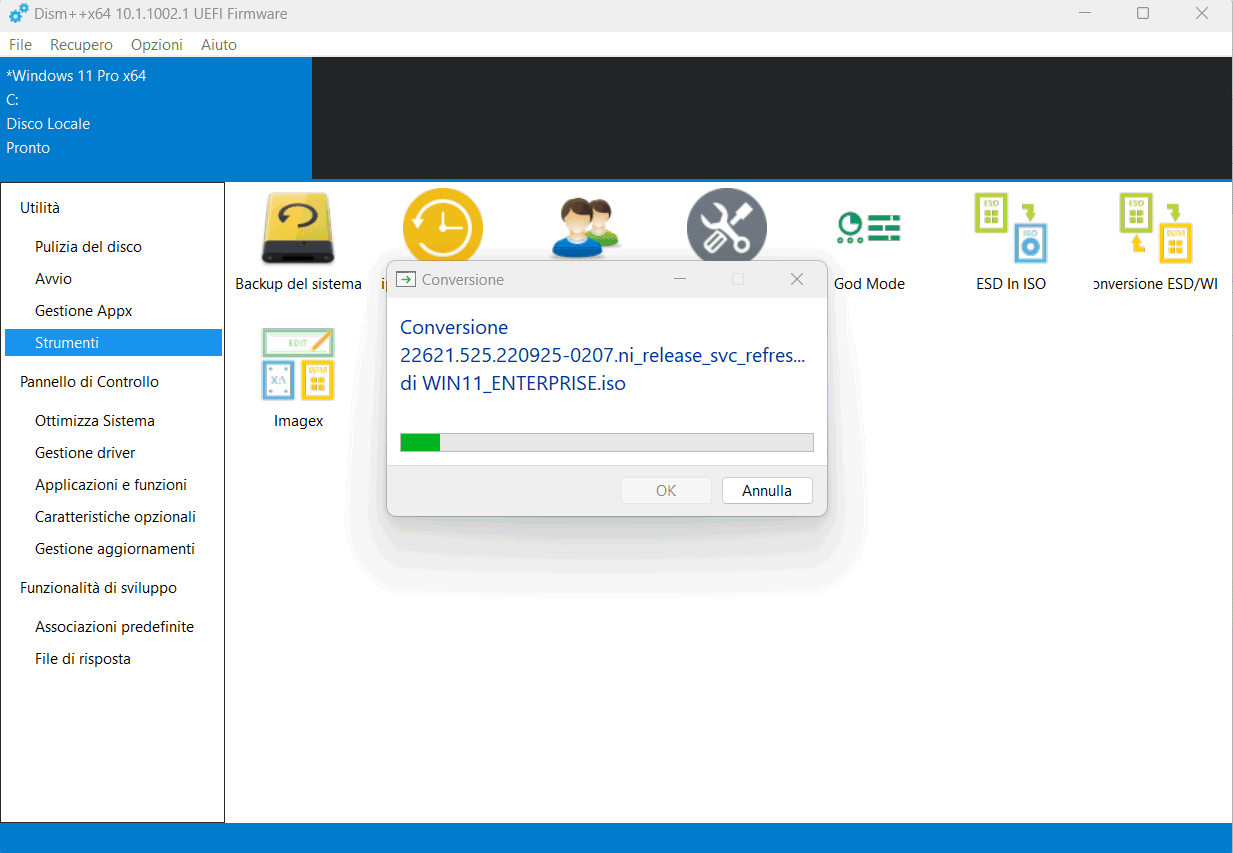Click the Disco Locale label in image tile
This screenshot has width=1233, height=853.
click(48, 124)
